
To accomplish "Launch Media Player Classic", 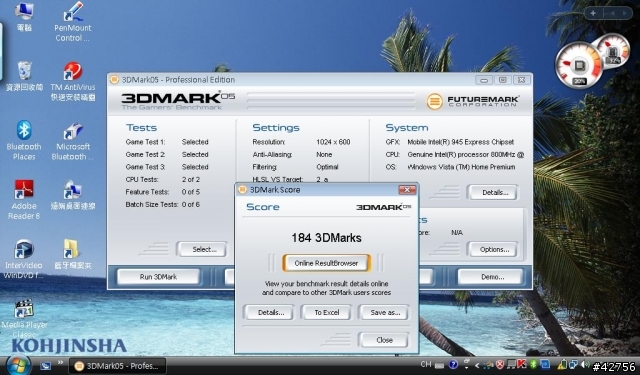I will pyautogui.click(x=24, y=319).
